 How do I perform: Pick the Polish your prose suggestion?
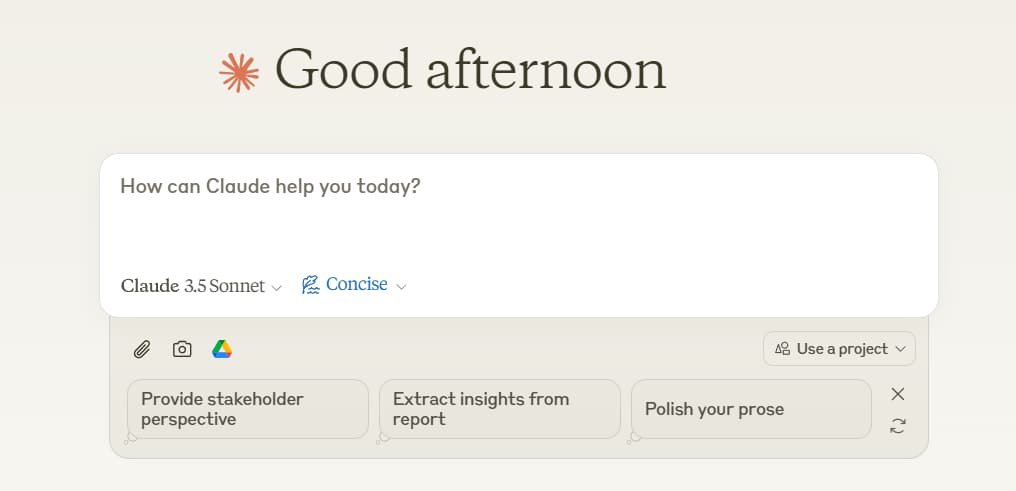[751, 409]
